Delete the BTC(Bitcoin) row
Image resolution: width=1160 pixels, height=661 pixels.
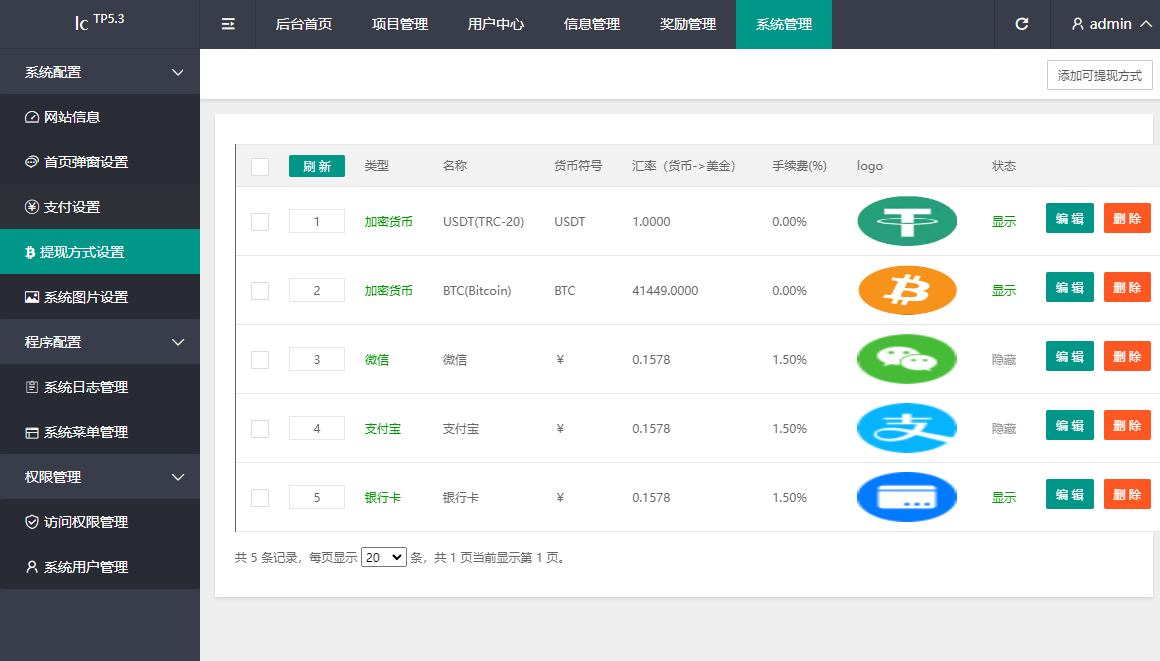click(1127, 287)
